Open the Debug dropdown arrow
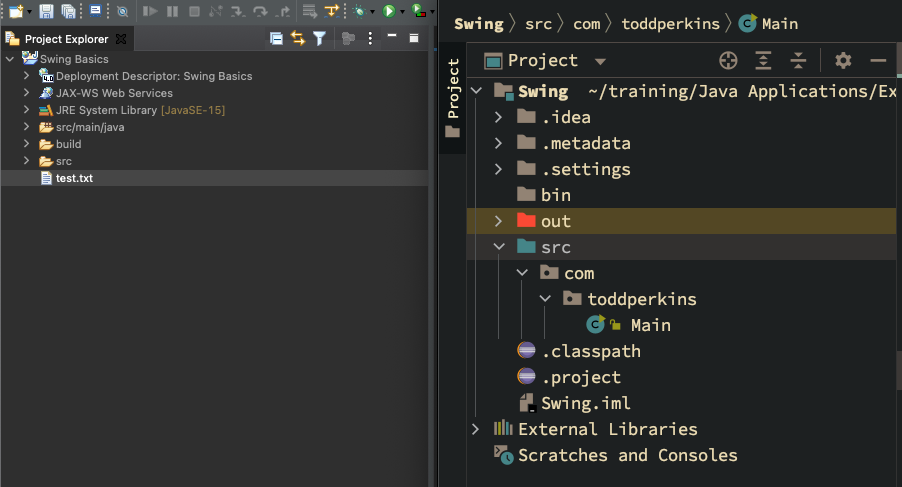The width and height of the screenshot is (902, 487). tap(372, 11)
